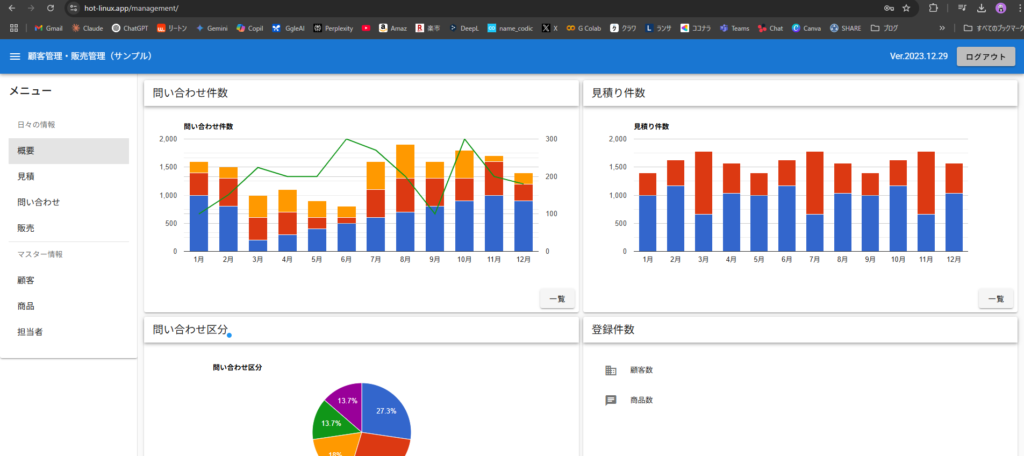Click the 商品数 list entry
This screenshot has height=456, width=1024.
pyautogui.click(x=800, y=400)
